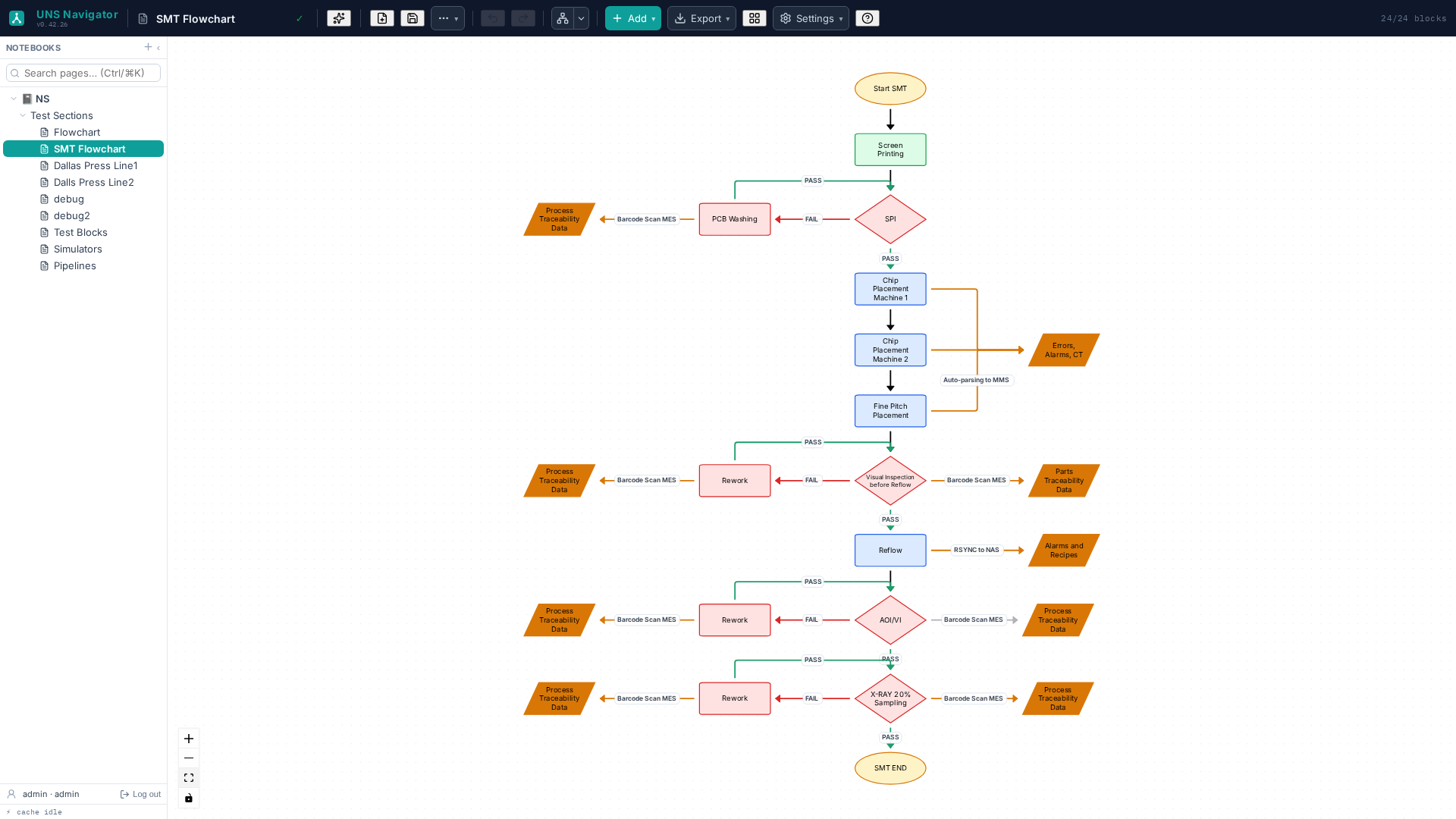
Task: Select the AOI/VI diamond node
Action: click(890, 620)
